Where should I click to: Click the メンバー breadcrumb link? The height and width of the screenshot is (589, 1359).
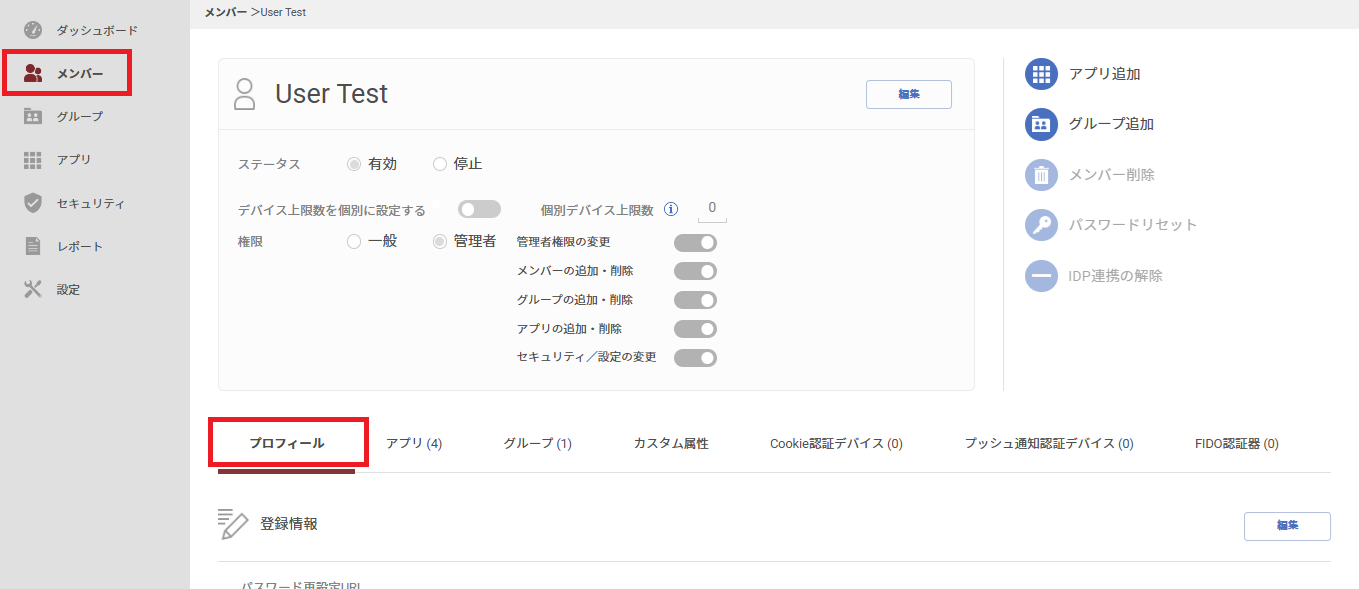click(x=226, y=12)
